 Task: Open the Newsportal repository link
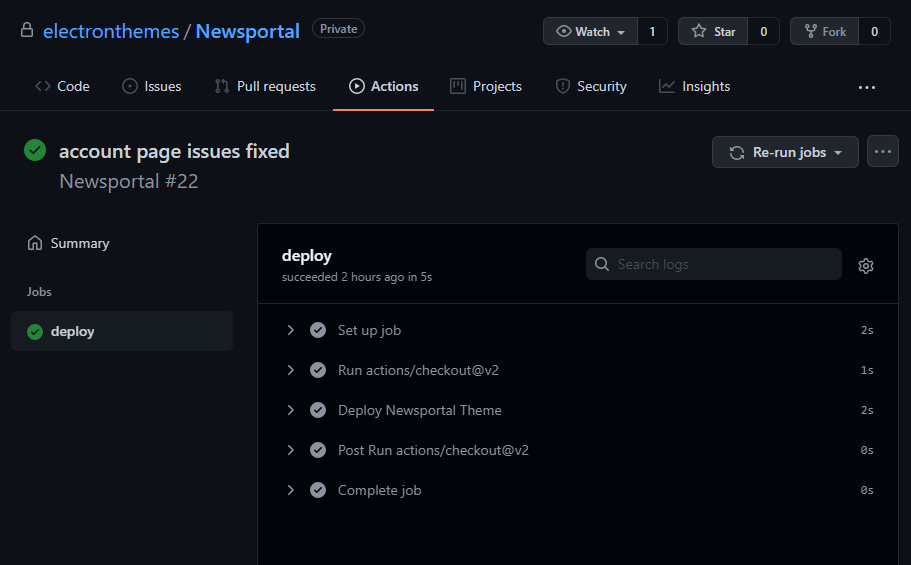(248, 31)
